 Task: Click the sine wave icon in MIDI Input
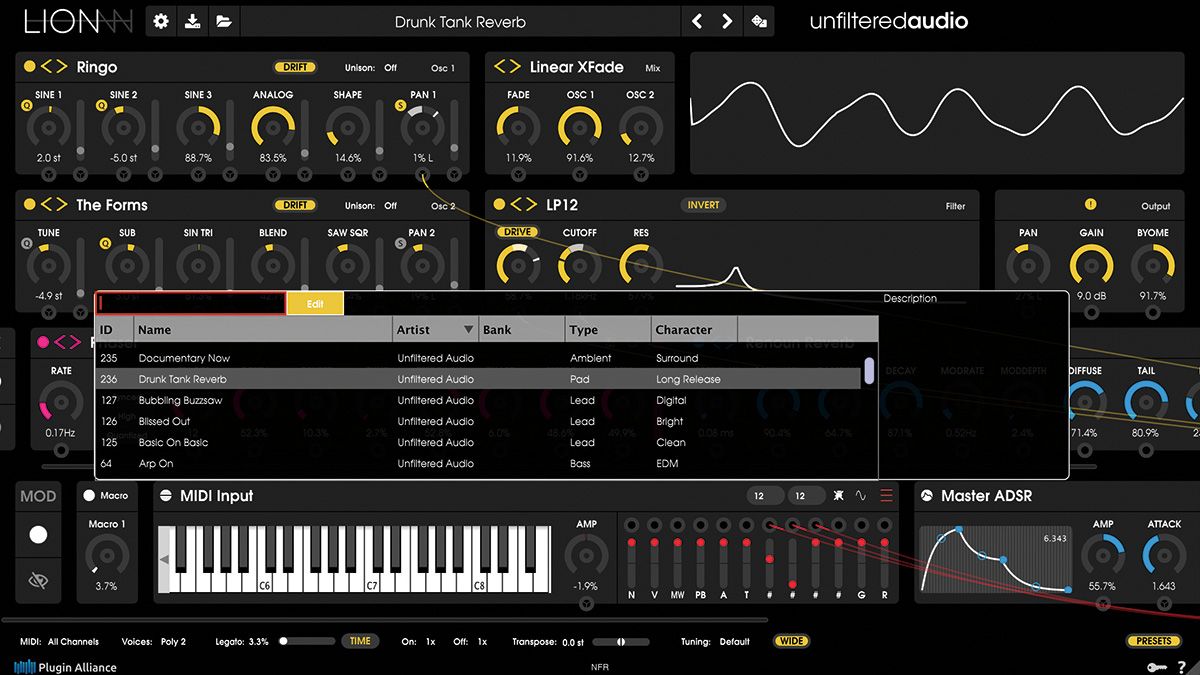tap(861, 496)
